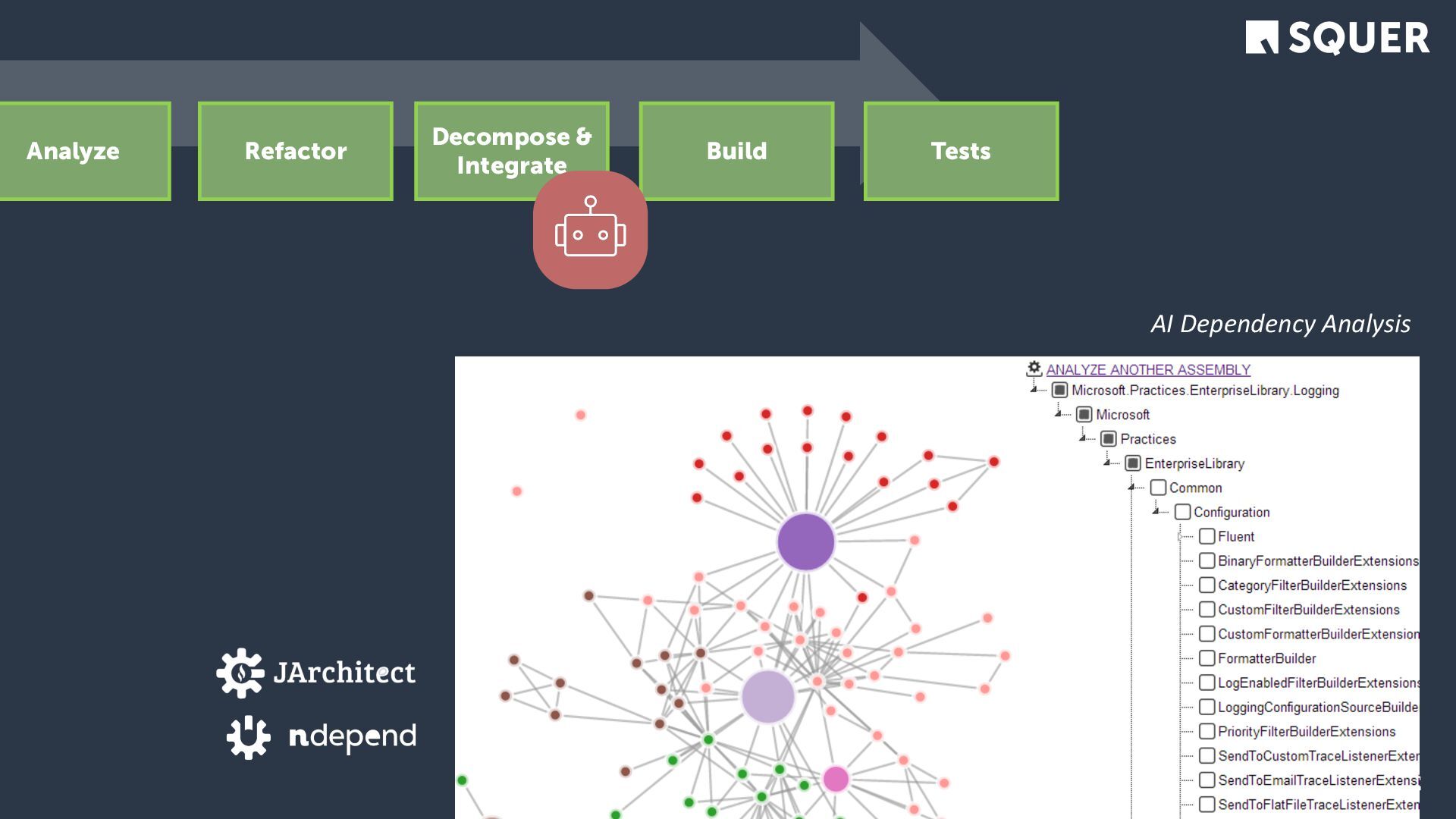Toggle the Common namespace checkbox
Viewport: 1456px width, 819px height.
(1158, 488)
